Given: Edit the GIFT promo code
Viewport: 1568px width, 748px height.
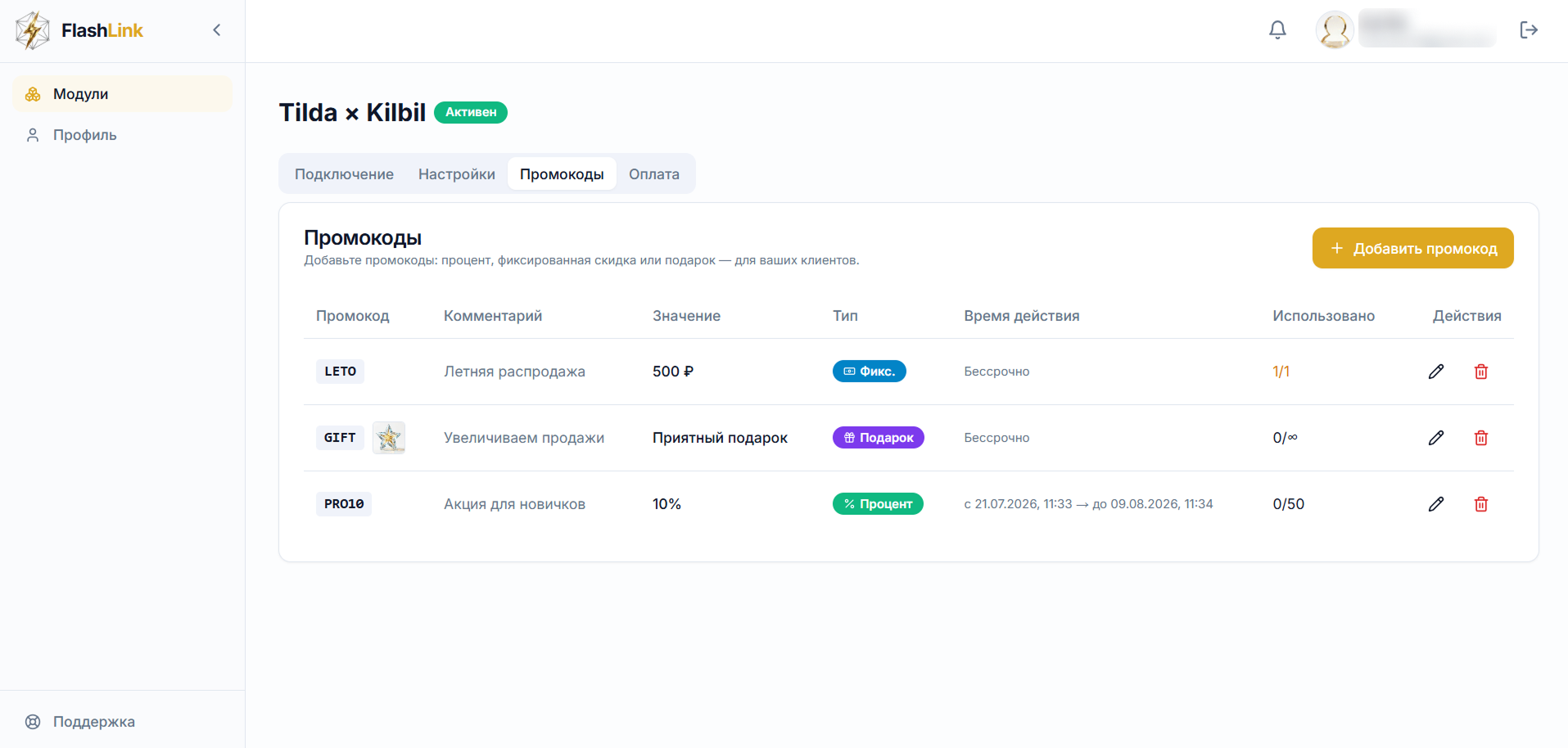Looking at the screenshot, I should pos(1436,438).
